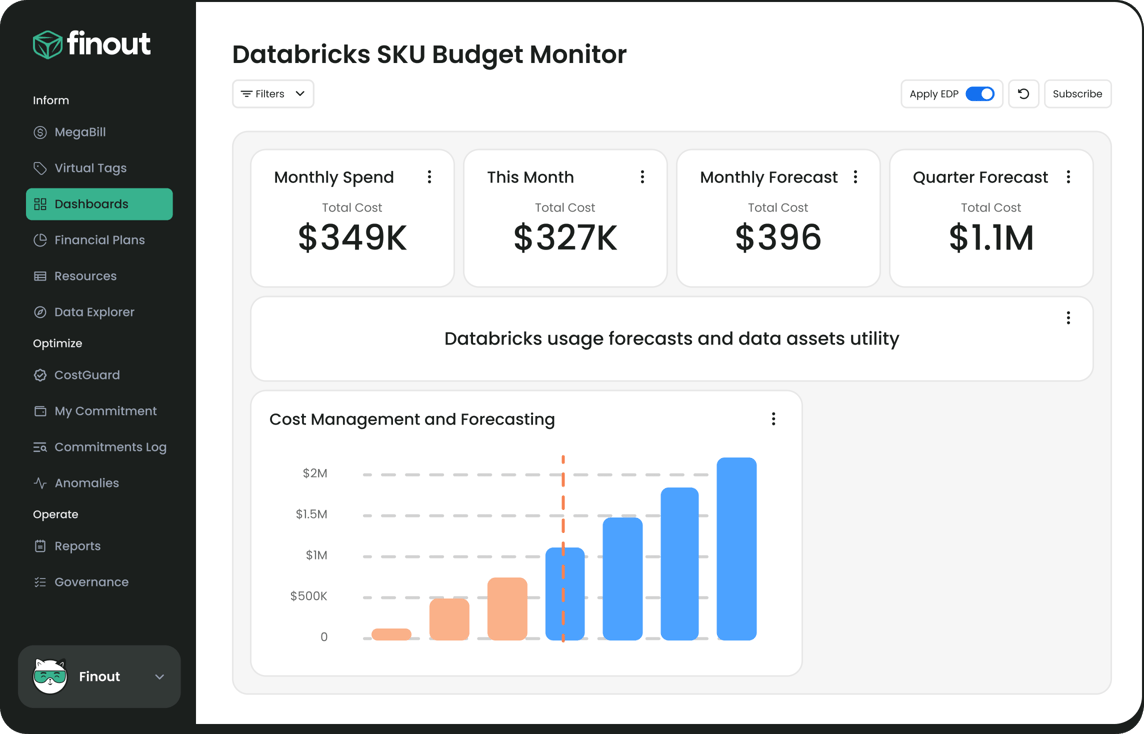
Task: Click the Operate section header
Action: 55,514
